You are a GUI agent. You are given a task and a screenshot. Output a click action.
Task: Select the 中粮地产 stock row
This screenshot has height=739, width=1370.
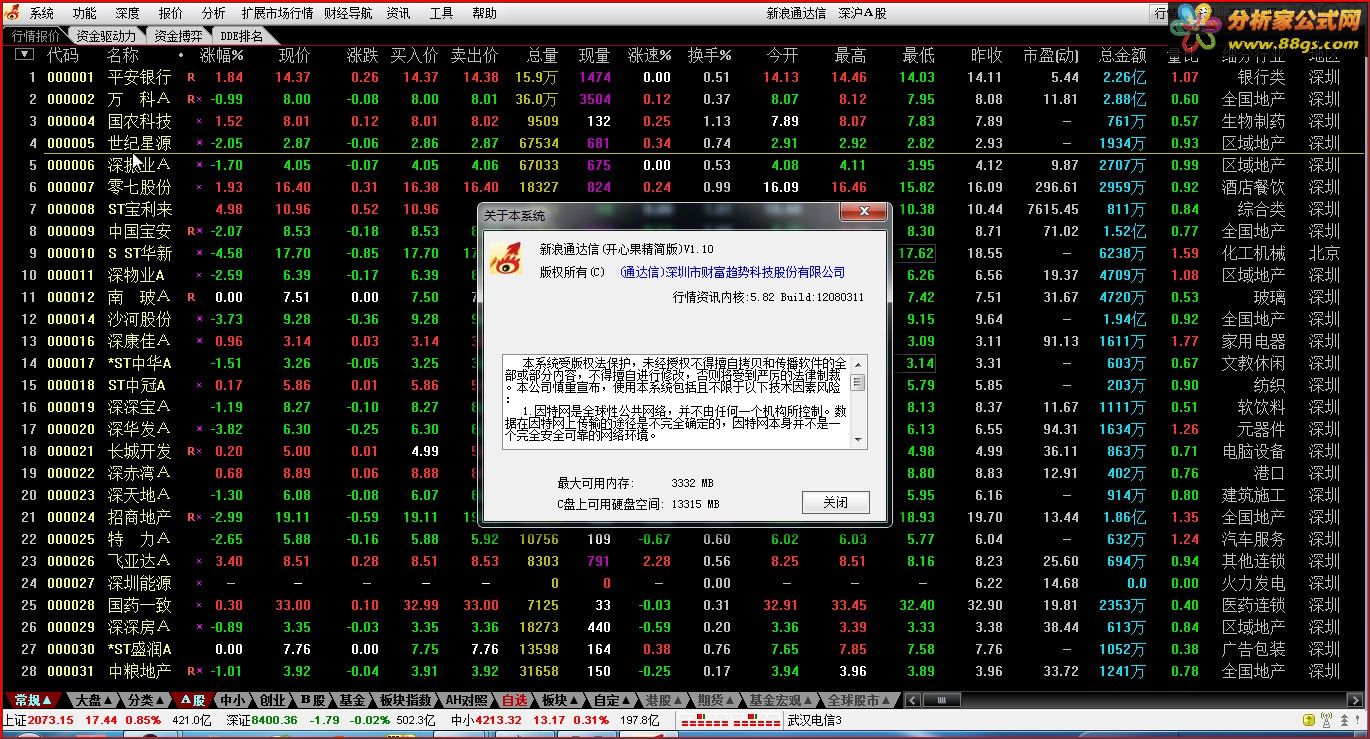point(685,671)
